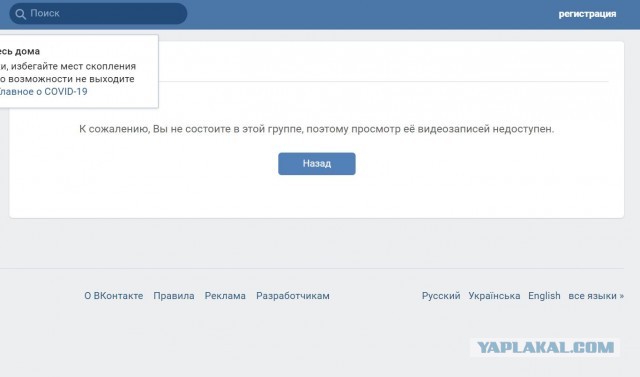Image resolution: width=640 pixels, height=377 pixels.
Task: Switch language to English
Action: [x=544, y=295]
